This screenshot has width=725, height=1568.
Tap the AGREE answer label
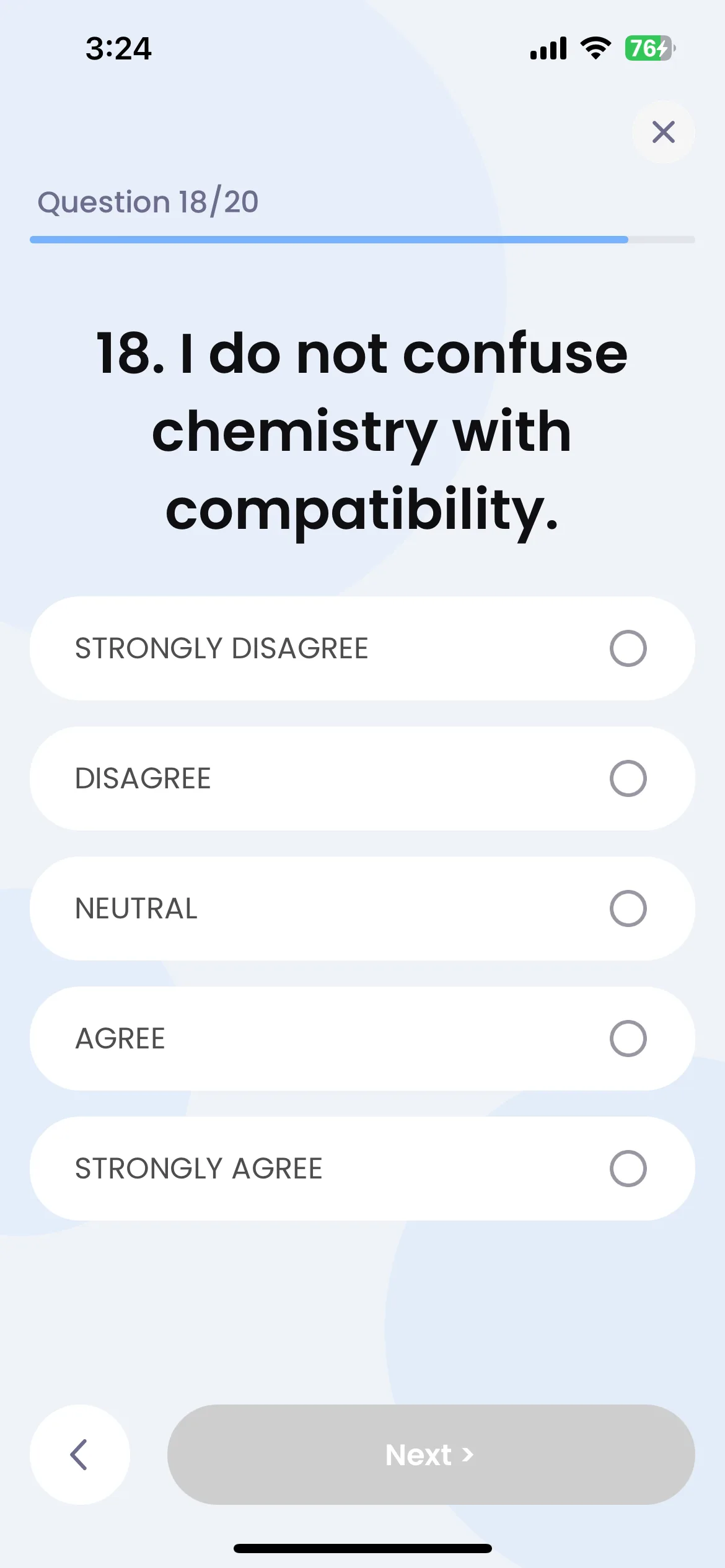coord(120,1039)
